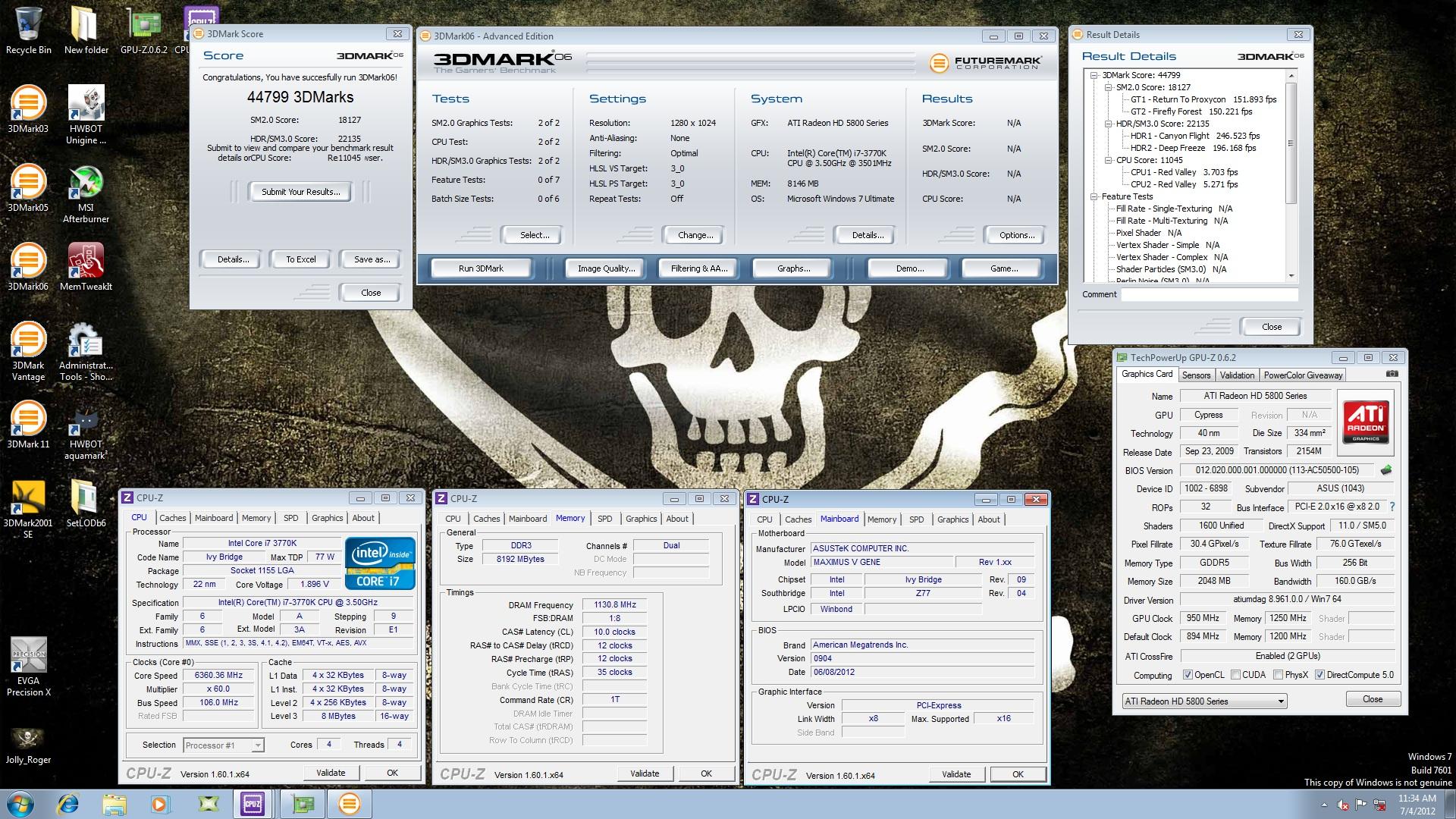The height and width of the screenshot is (819, 1456).
Task: Click Options button under Results
Action: 1017,235
